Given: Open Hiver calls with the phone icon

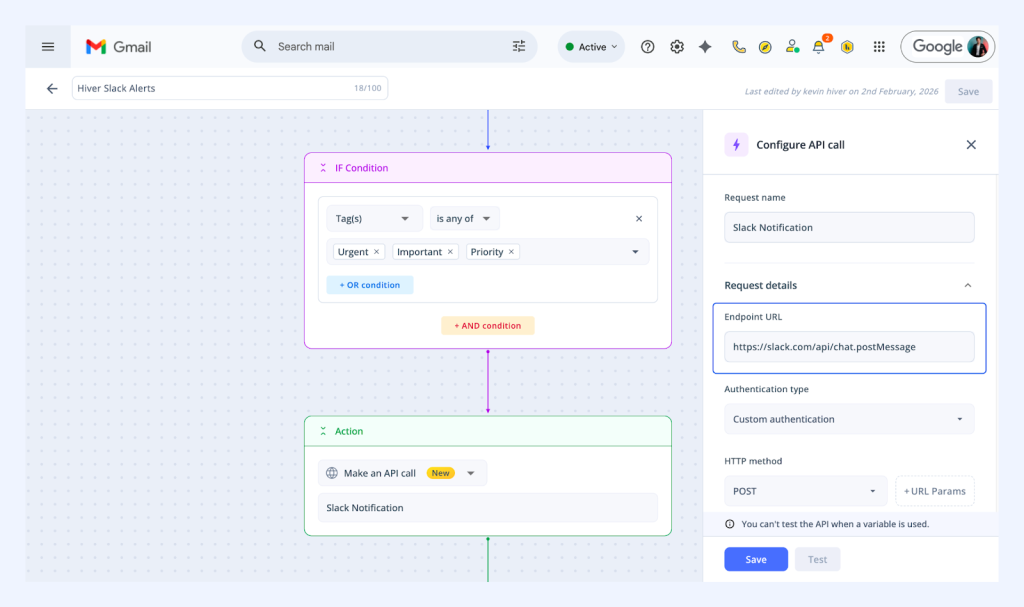Looking at the screenshot, I should [x=738, y=46].
